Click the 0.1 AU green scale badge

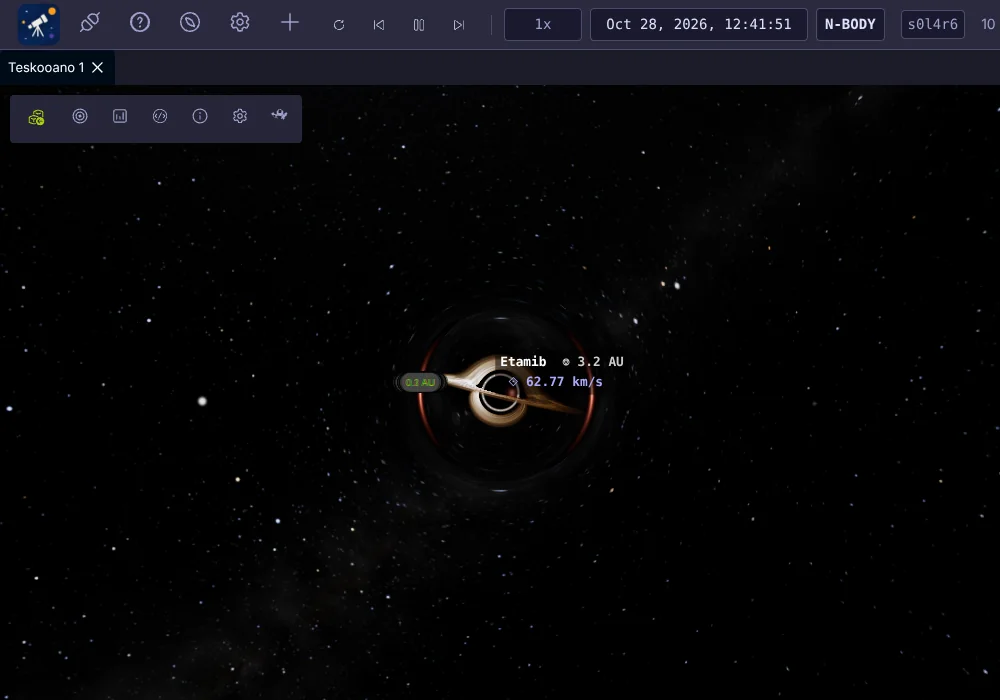(420, 383)
